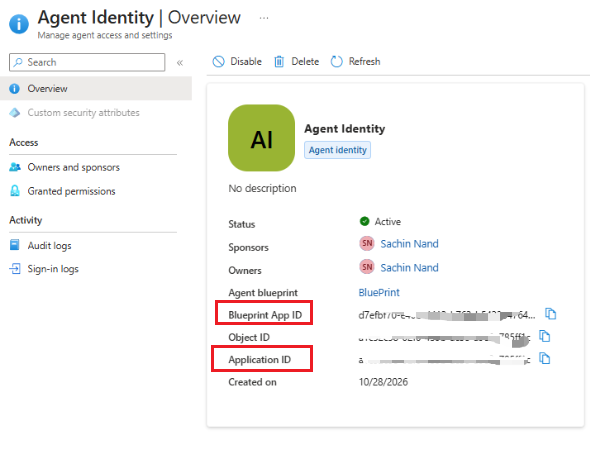This screenshot has height=453, width=590.
Task: Refresh the overview page
Action: tap(356, 61)
